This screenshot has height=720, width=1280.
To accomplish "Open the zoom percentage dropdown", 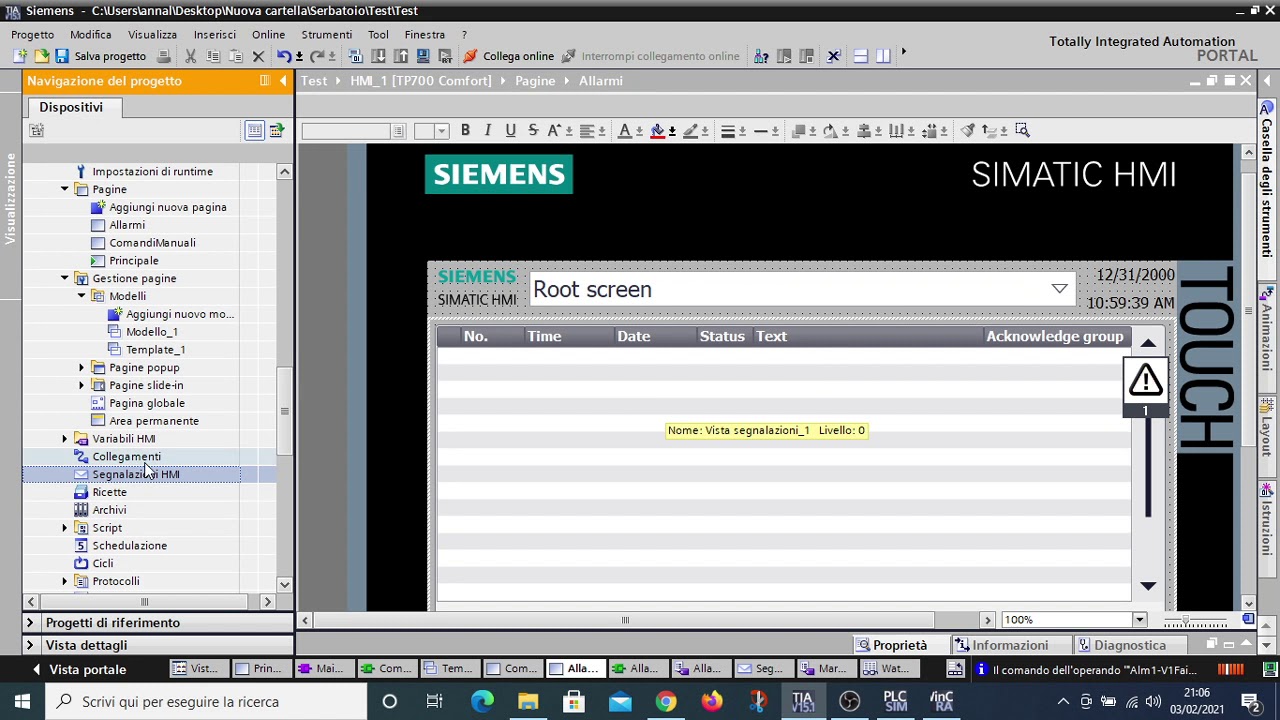I will coord(1138,620).
